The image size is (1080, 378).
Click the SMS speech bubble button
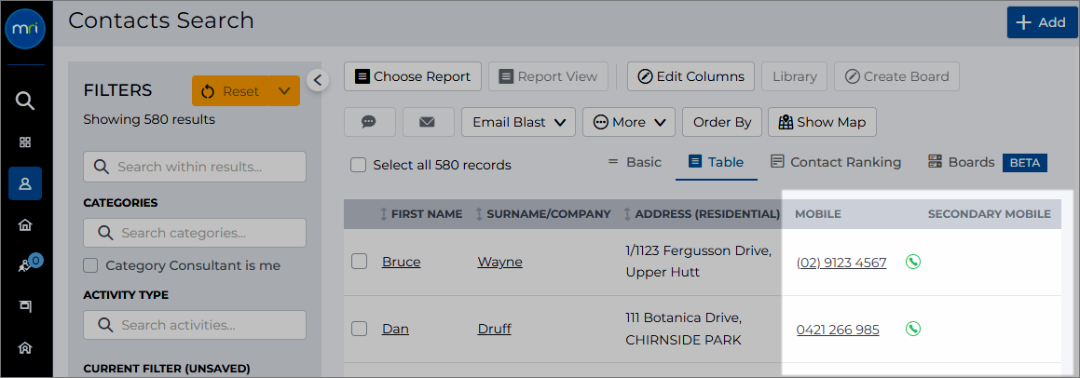(369, 122)
